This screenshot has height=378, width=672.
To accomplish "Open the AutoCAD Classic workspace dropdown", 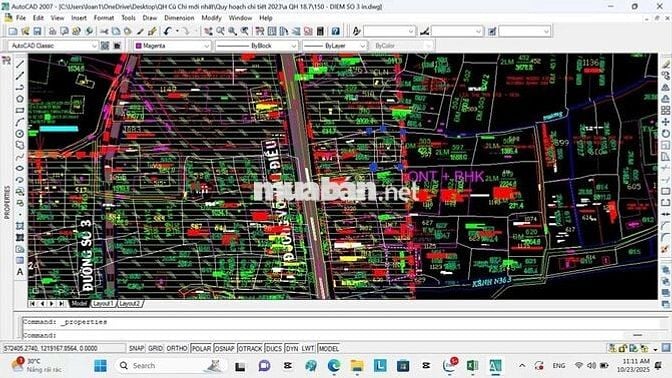I will pyautogui.click(x=53, y=45).
